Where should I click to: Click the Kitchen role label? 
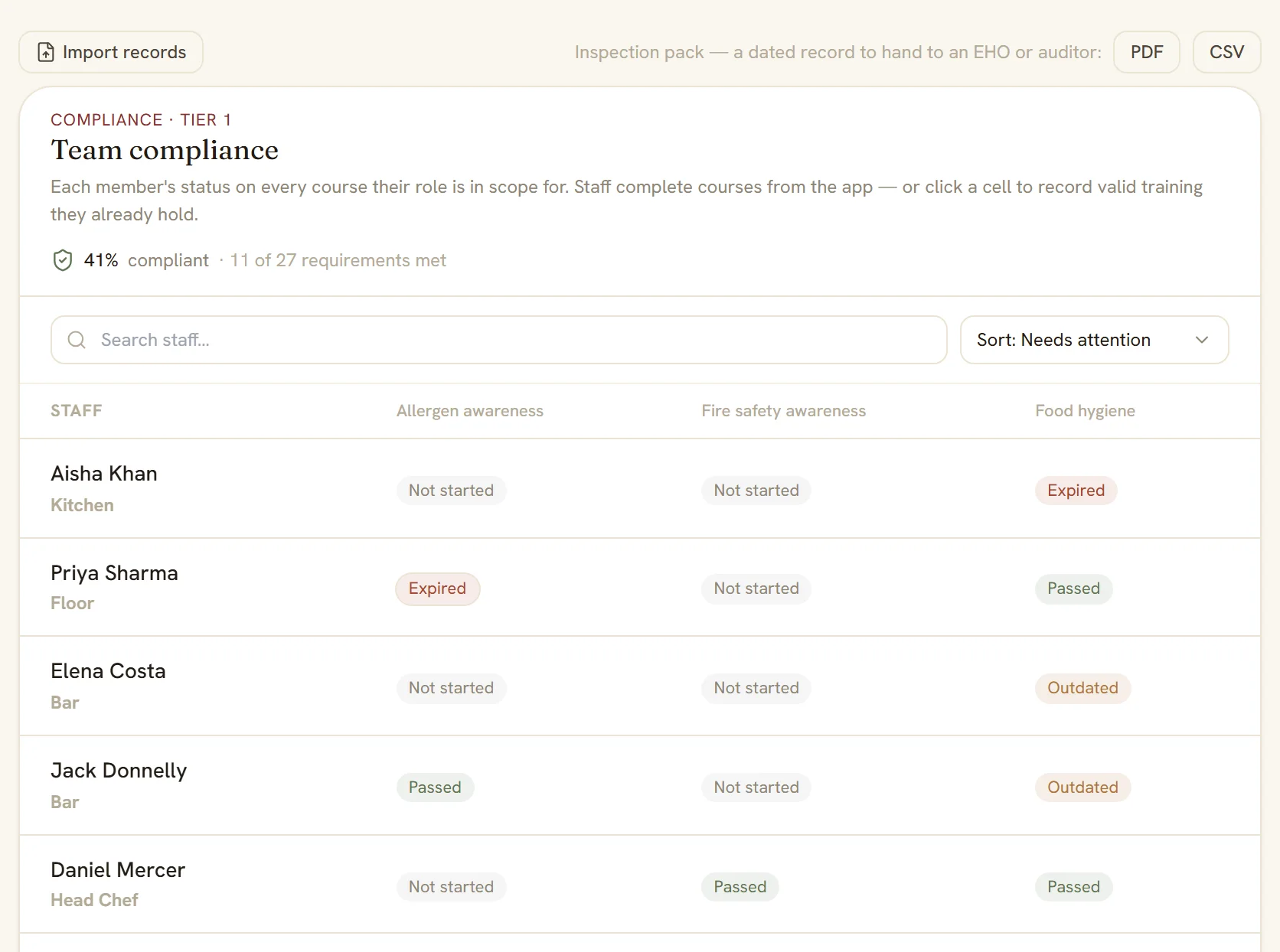(82, 505)
